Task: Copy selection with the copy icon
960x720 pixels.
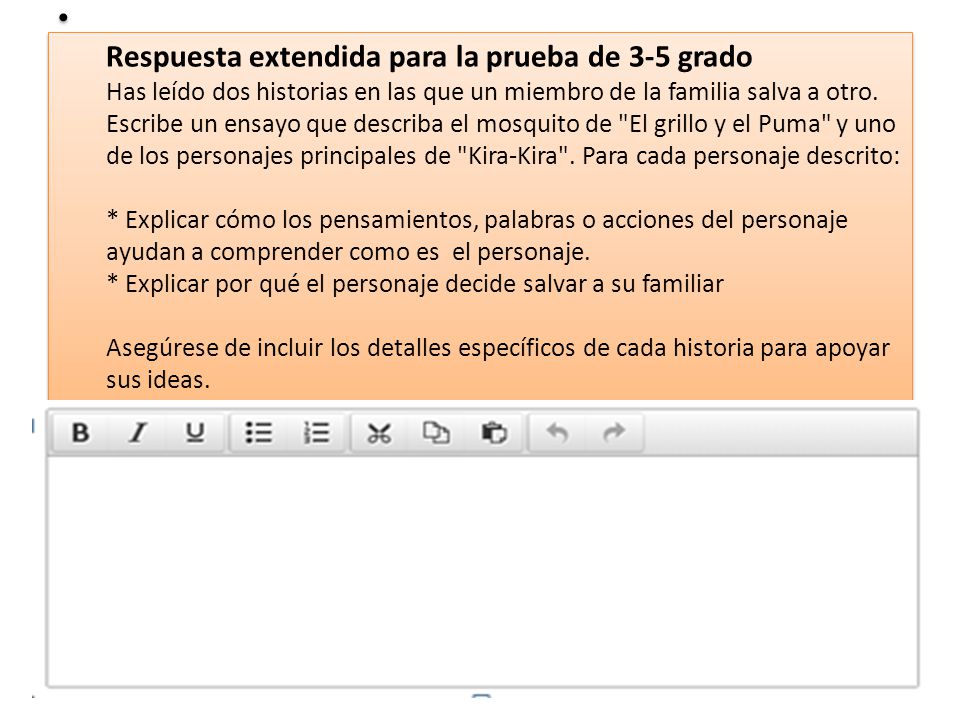Action: pos(436,433)
